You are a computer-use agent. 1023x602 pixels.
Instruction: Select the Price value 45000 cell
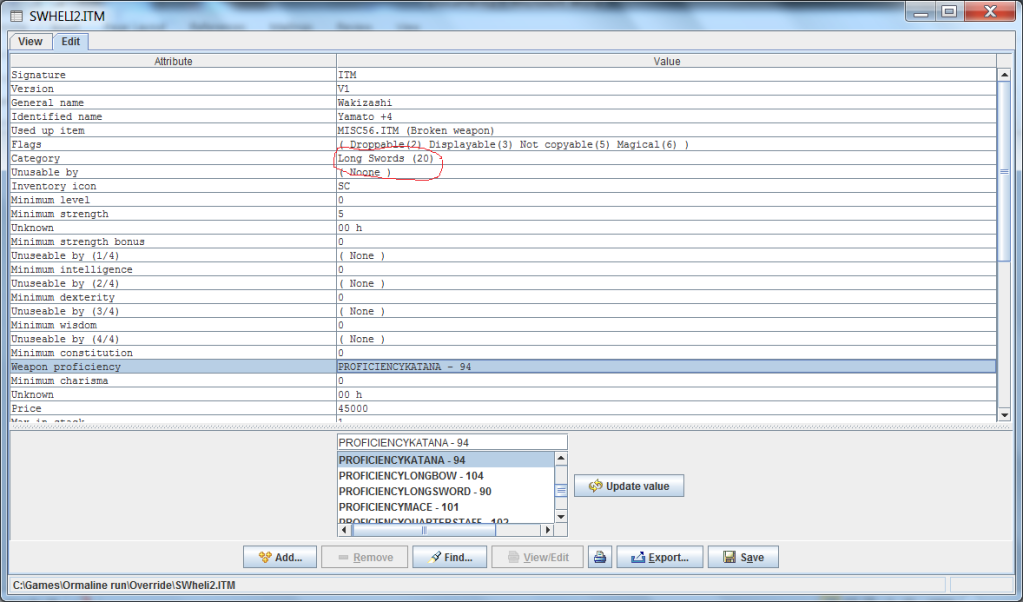[x=666, y=409]
